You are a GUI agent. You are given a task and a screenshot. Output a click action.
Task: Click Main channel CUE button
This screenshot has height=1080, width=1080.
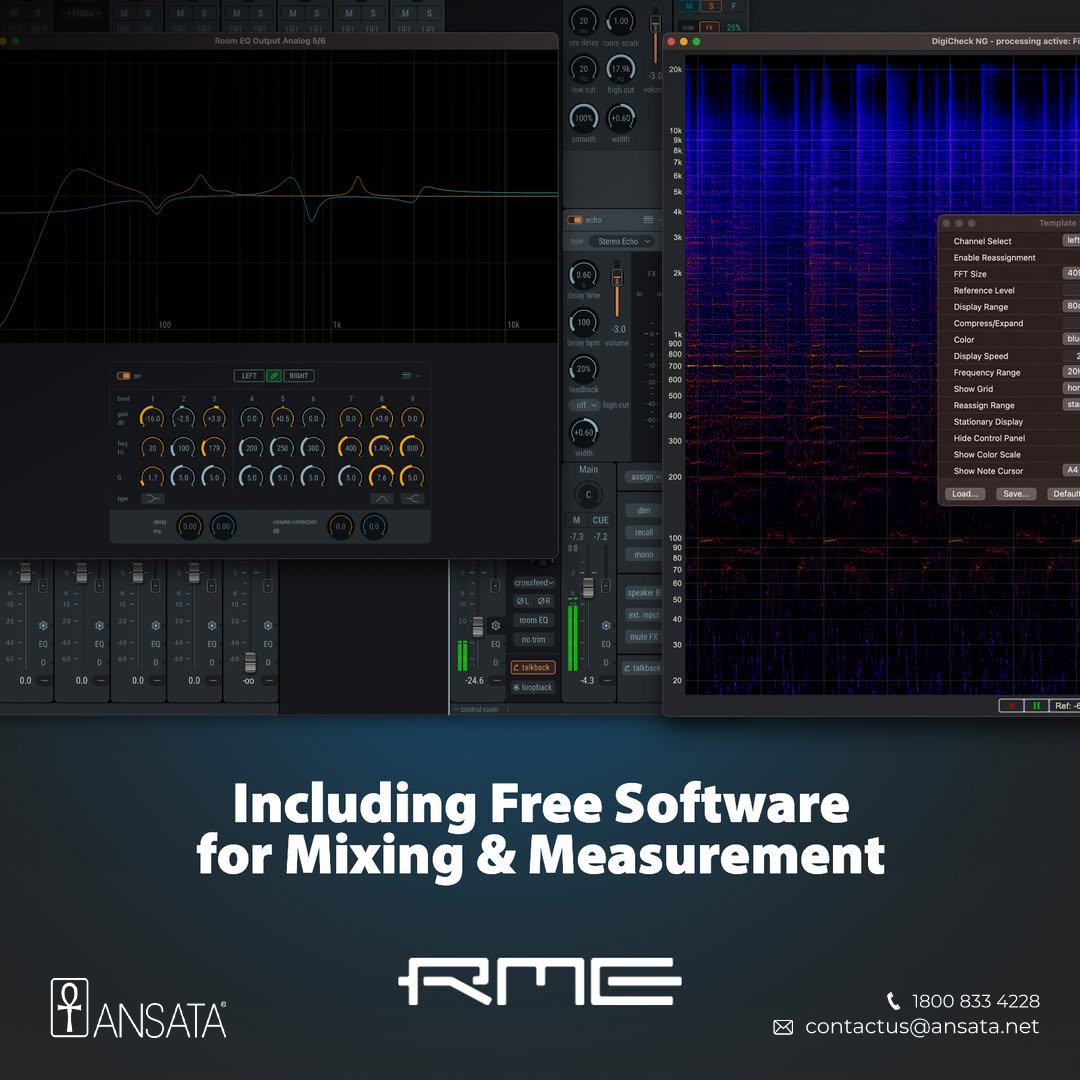(x=601, y=520)
